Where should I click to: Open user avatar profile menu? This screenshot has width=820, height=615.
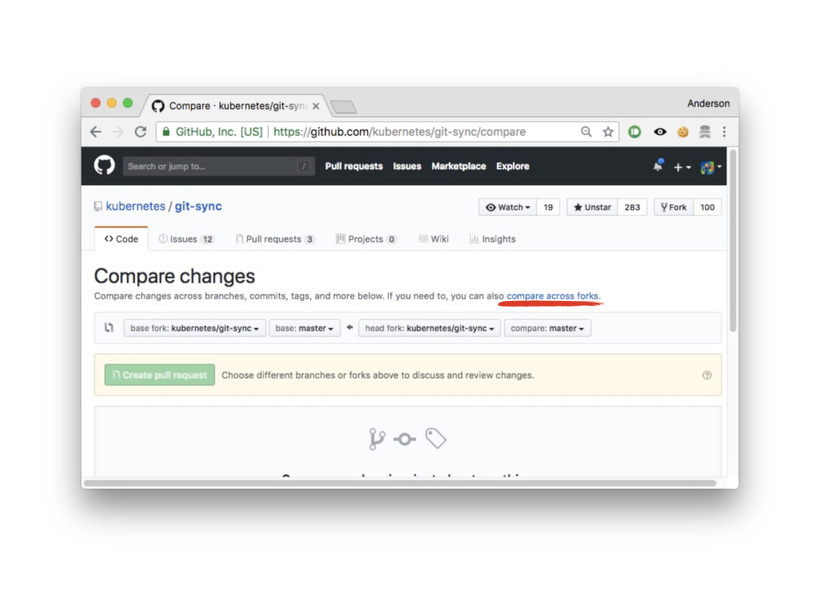pos(711,167)
